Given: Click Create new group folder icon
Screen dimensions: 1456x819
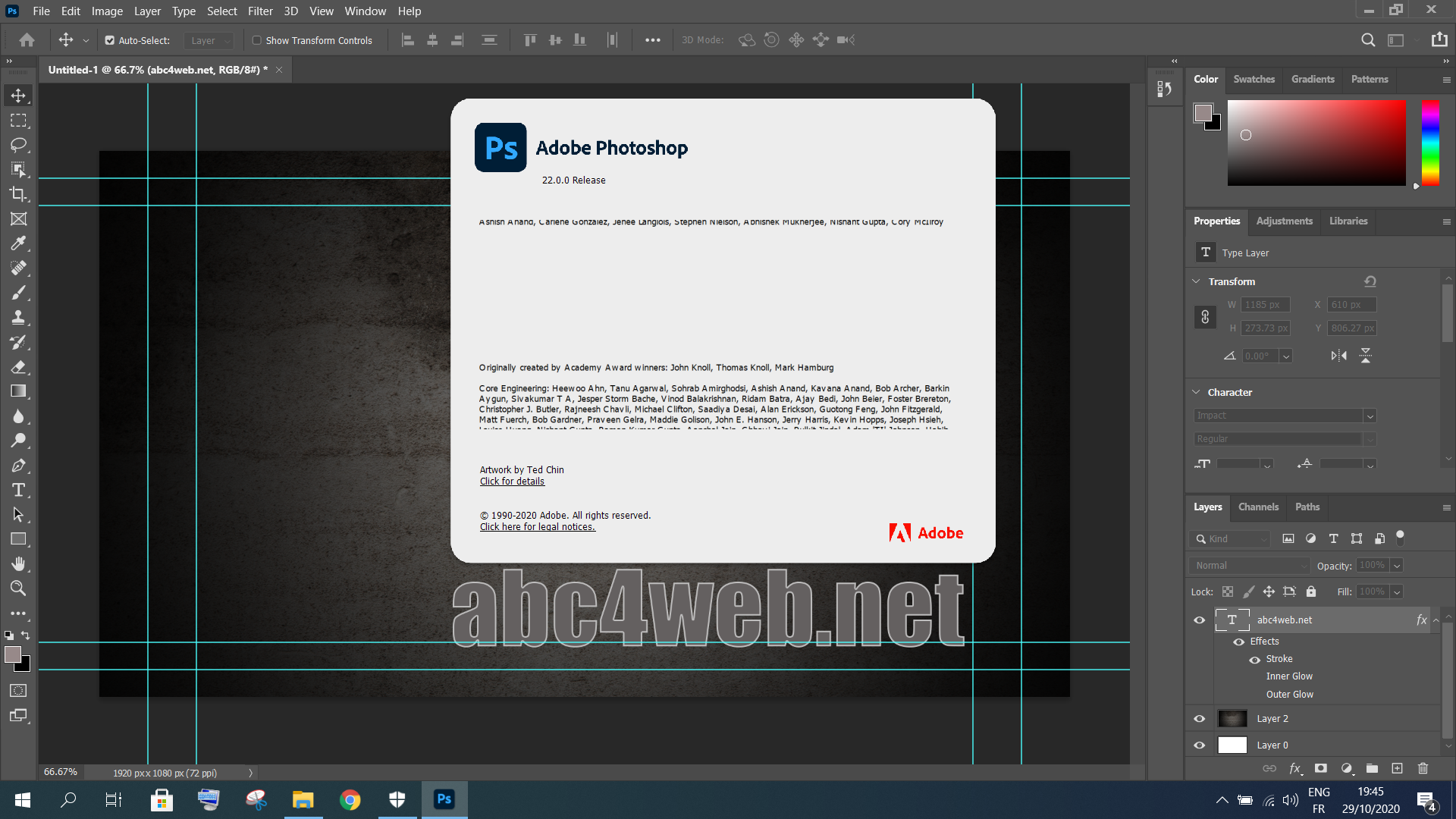Looking at the screenshot, I should pyautogui.click(x=1372, y=768).
